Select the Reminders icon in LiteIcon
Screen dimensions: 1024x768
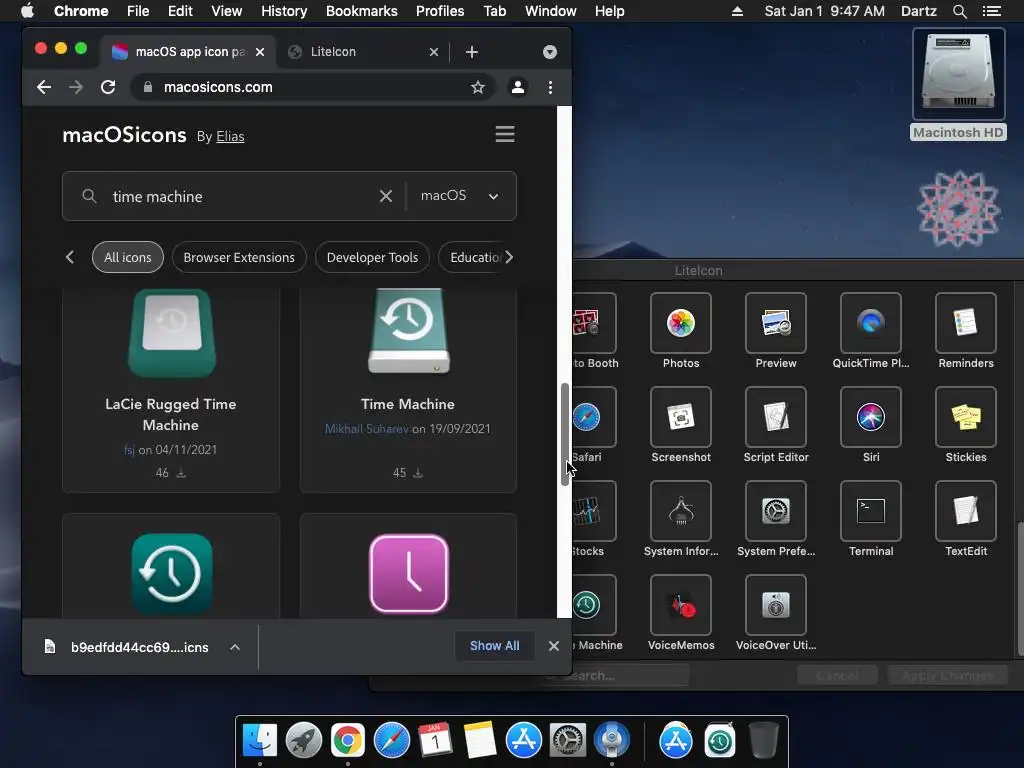coord(966,323)
